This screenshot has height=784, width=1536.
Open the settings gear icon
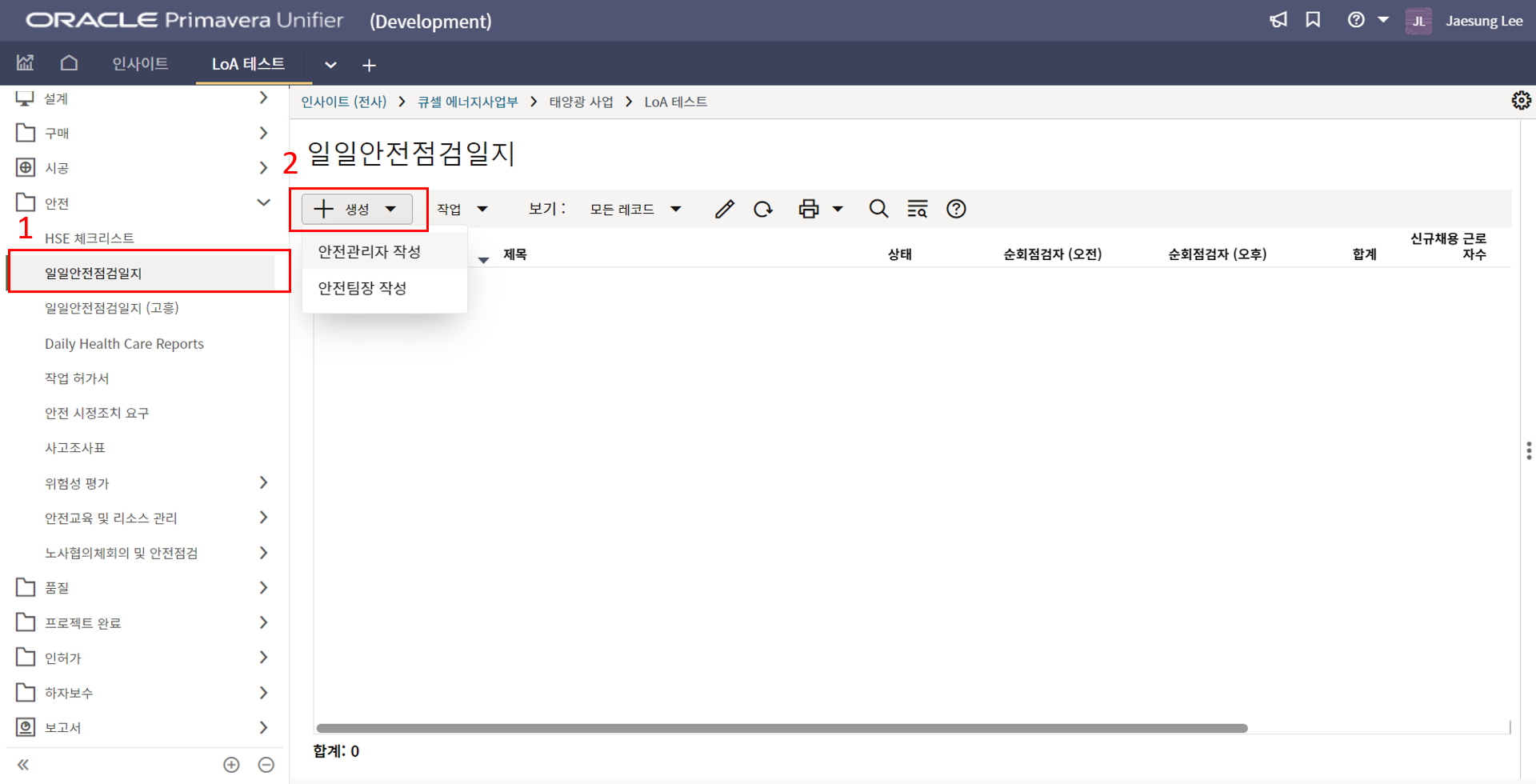coord(1521,101)
